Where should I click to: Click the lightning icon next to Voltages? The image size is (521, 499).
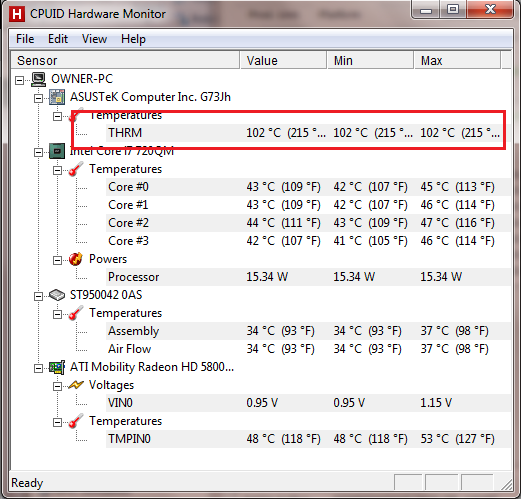[76, 385]
